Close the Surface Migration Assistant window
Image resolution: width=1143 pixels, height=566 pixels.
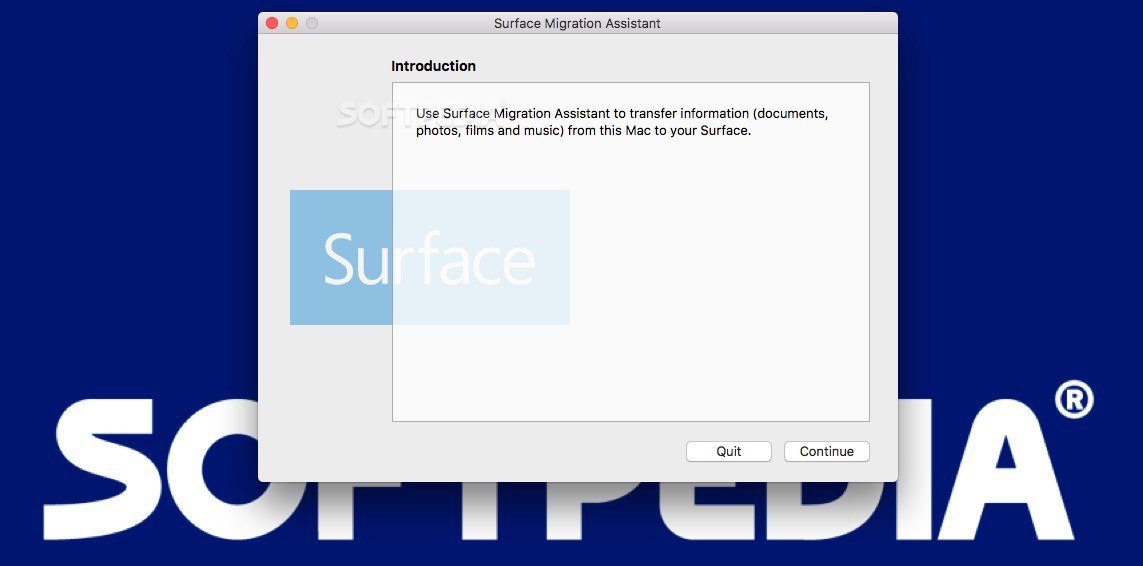coord(272,23)
